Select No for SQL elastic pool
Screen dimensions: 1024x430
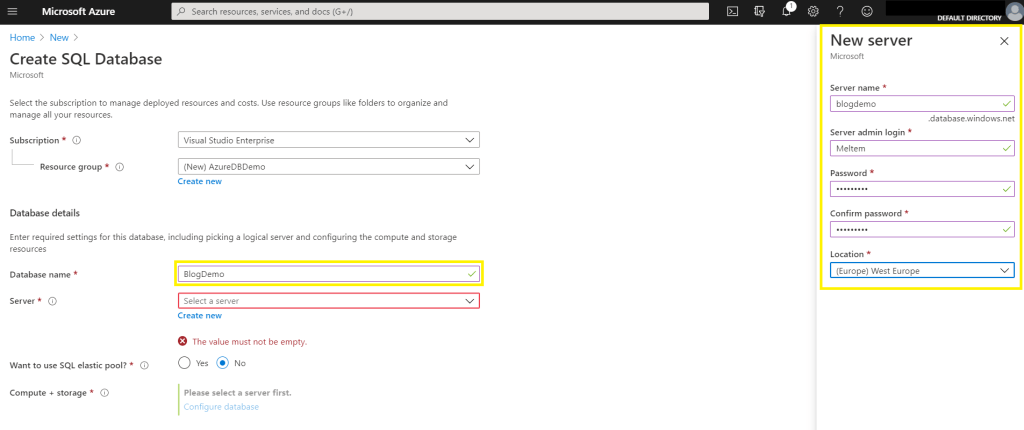pyautogui.click(x=223, y=363)
